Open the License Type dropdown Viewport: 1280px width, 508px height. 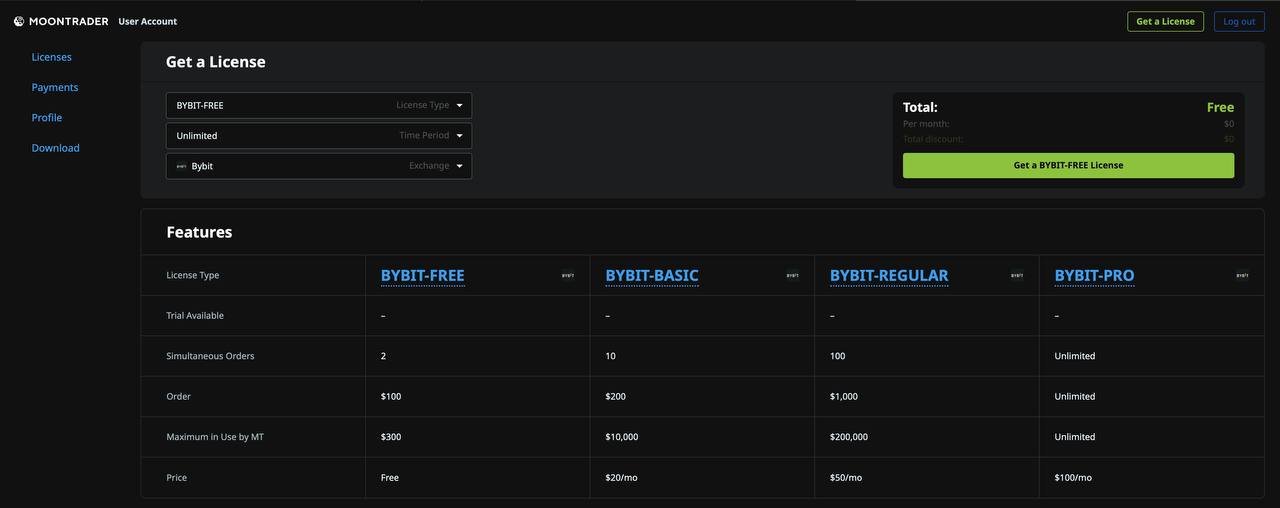(x=319, y=105)
